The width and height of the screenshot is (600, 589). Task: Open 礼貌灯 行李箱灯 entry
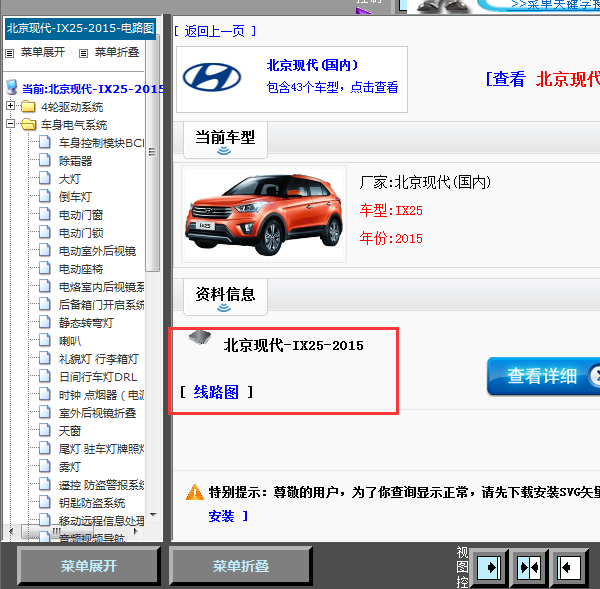(x=99, y=359)
